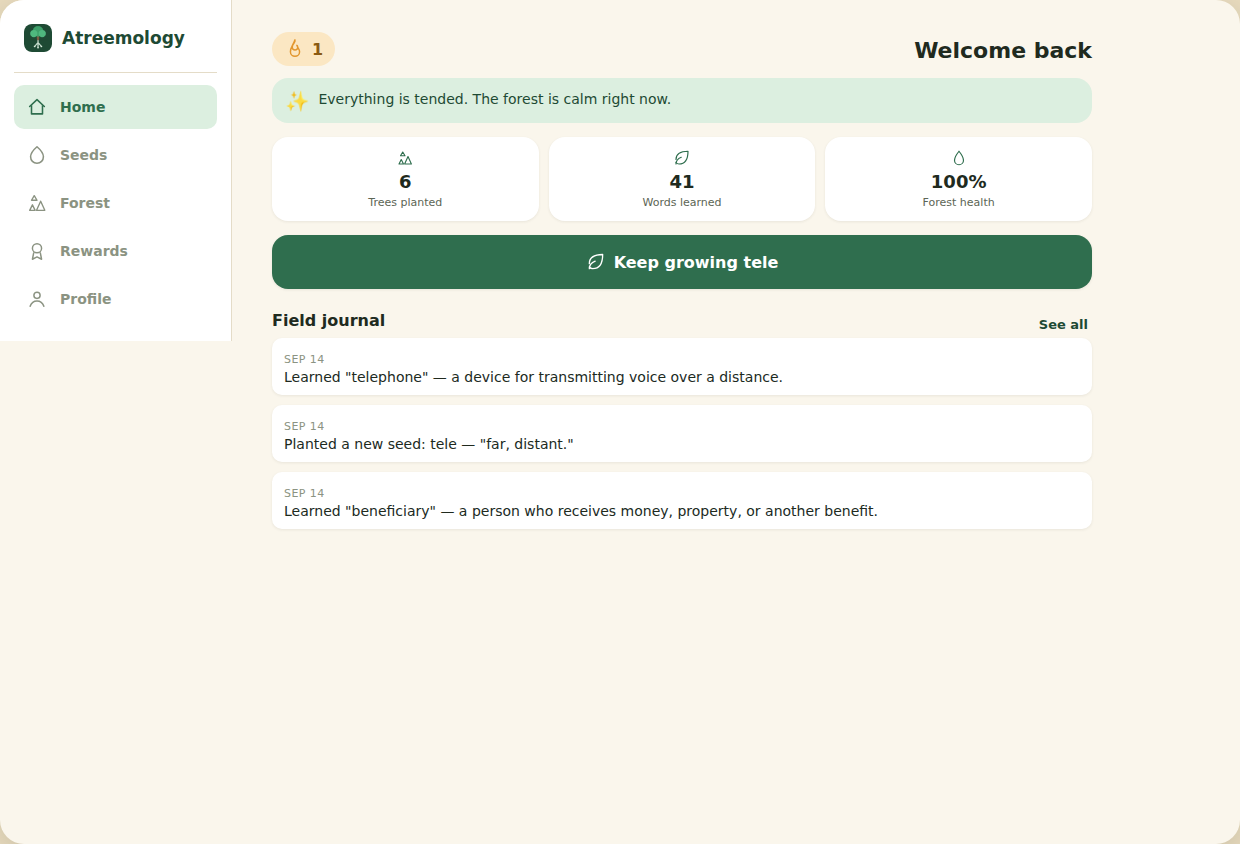Open the Trees planted stat card

(x=405, y=179)
